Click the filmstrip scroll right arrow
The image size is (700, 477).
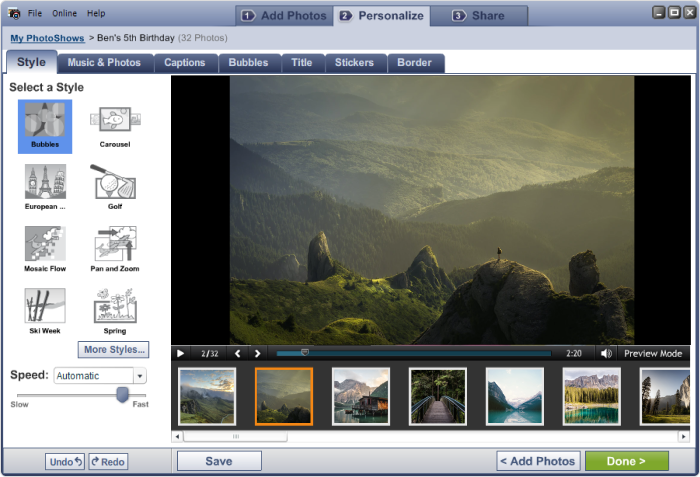point(683,436)
